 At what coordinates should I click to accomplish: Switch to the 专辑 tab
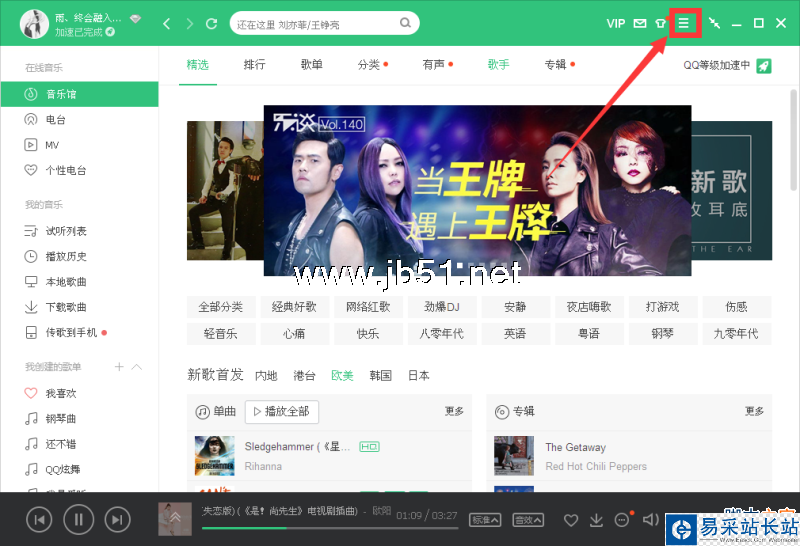tap(555, 65)
